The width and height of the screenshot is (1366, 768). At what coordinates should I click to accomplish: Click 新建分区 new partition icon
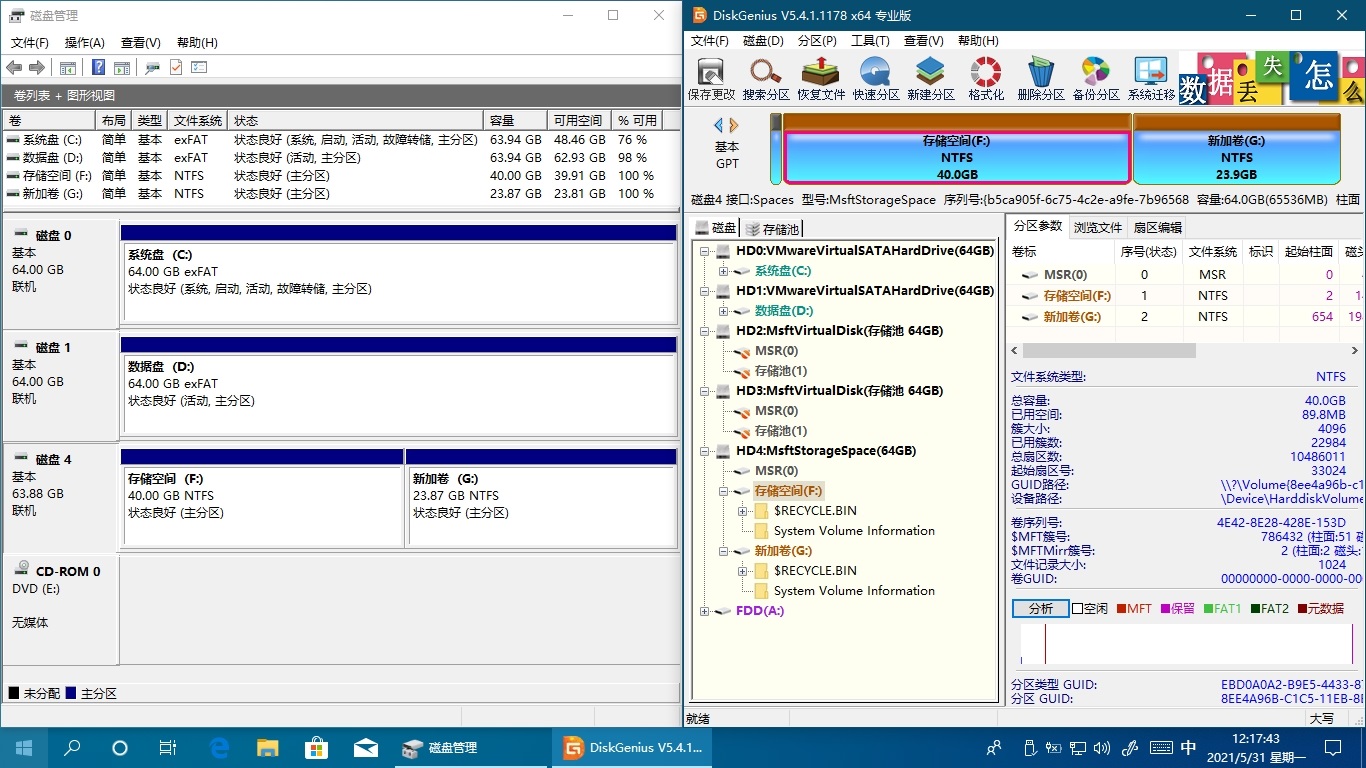coord(931,78)
